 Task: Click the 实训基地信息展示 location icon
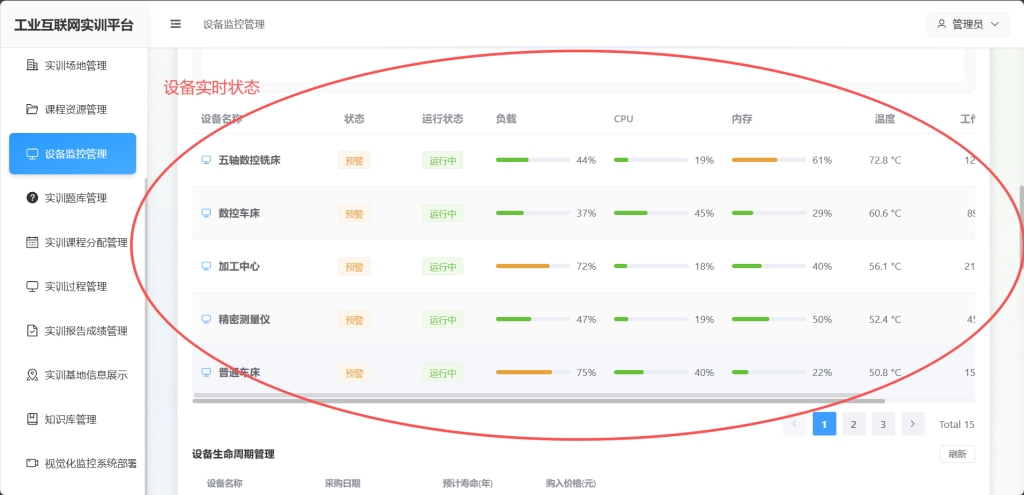pos(32,375)
